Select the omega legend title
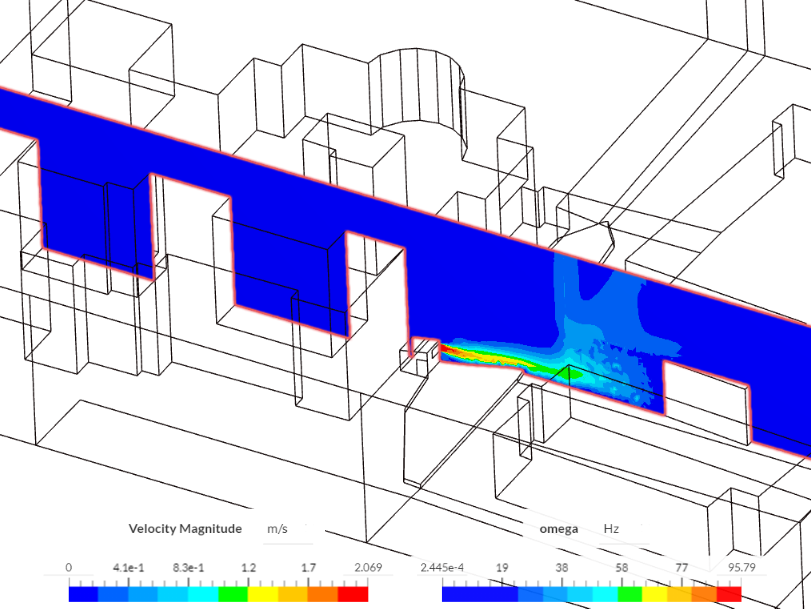The width and height of the screenshot is (811, 609). pyautogui.click(x=558, y=528)
